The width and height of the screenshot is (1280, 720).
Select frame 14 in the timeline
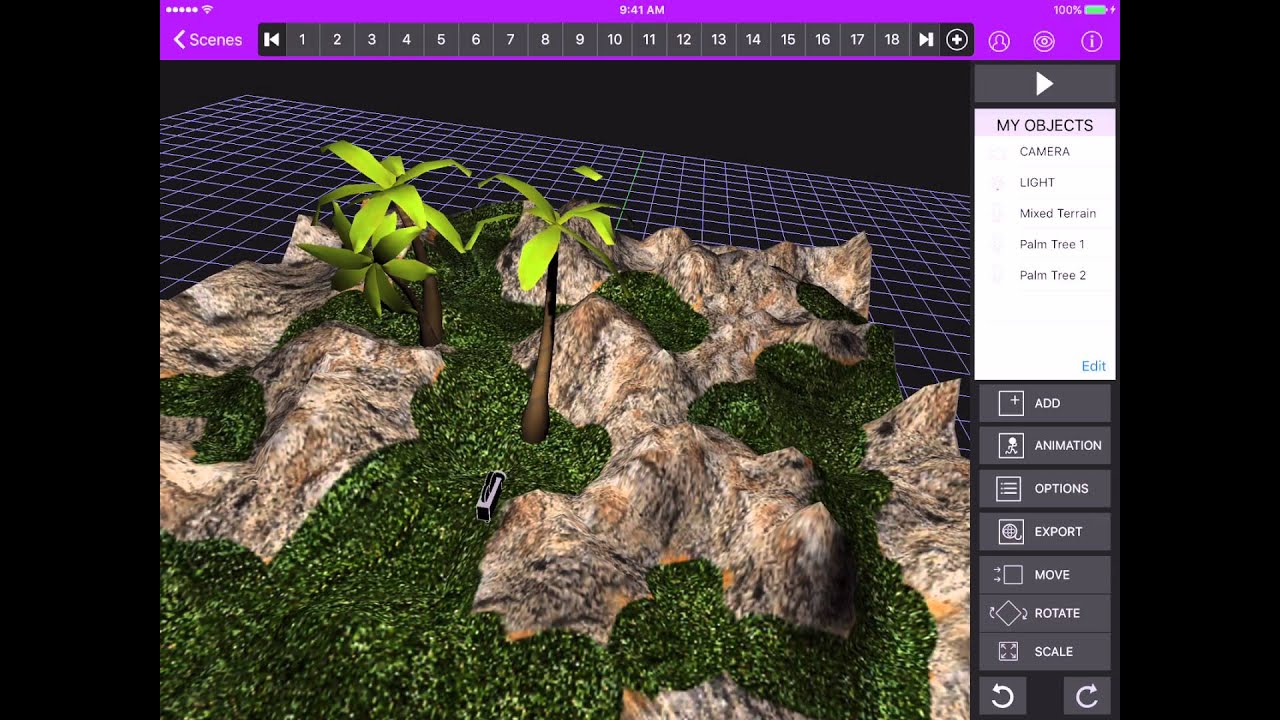[x=753, y=39]
